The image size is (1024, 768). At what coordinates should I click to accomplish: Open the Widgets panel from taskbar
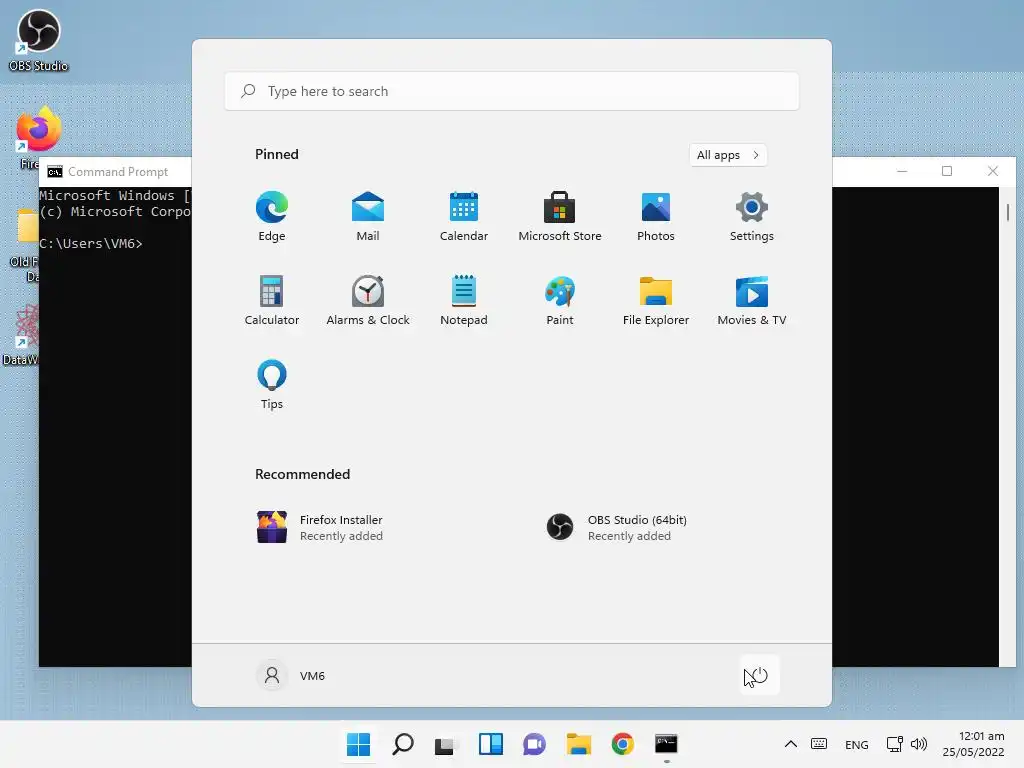[x=490, y=744]
